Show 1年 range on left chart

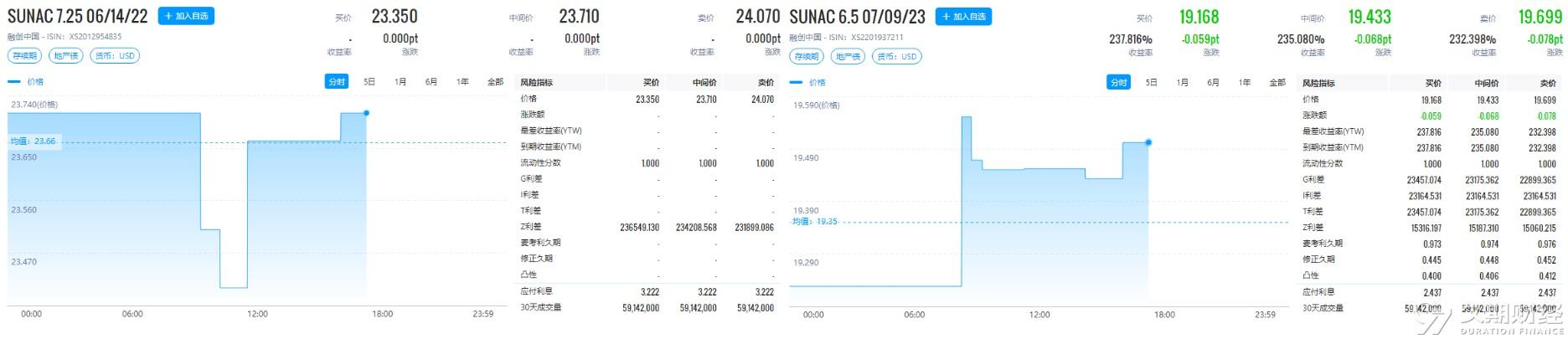pyautogui.click(x=462, y=82)
